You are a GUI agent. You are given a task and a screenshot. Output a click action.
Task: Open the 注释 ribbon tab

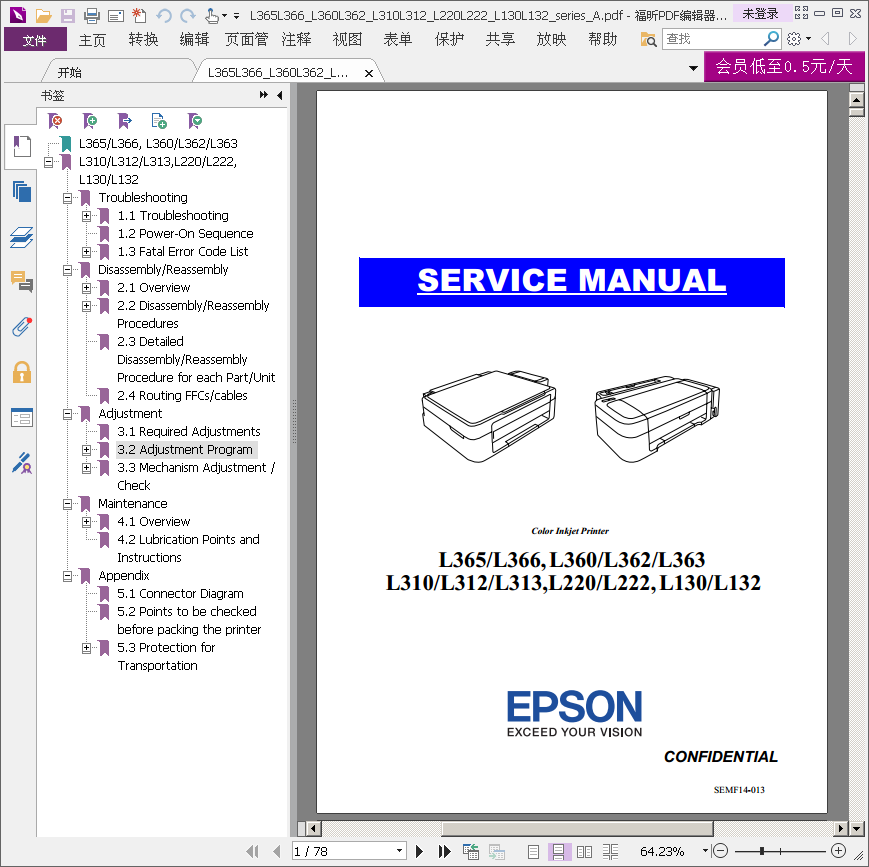[296, 39]
